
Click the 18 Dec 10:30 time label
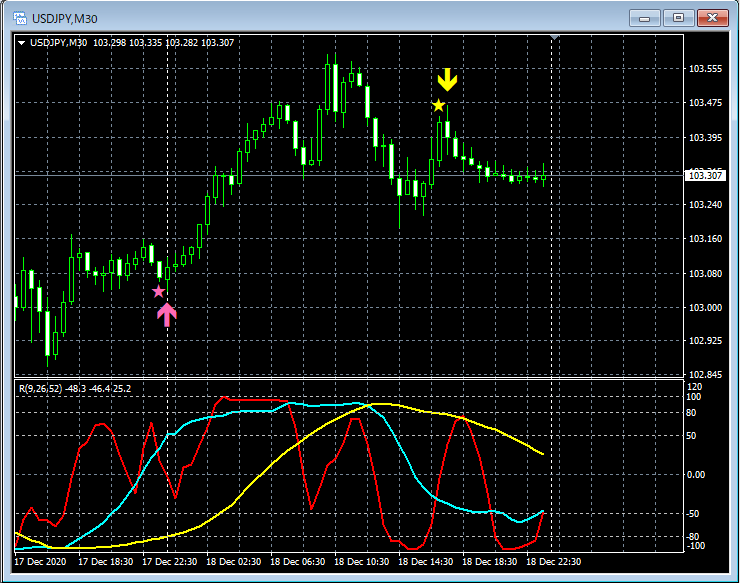tap(361, 561)
